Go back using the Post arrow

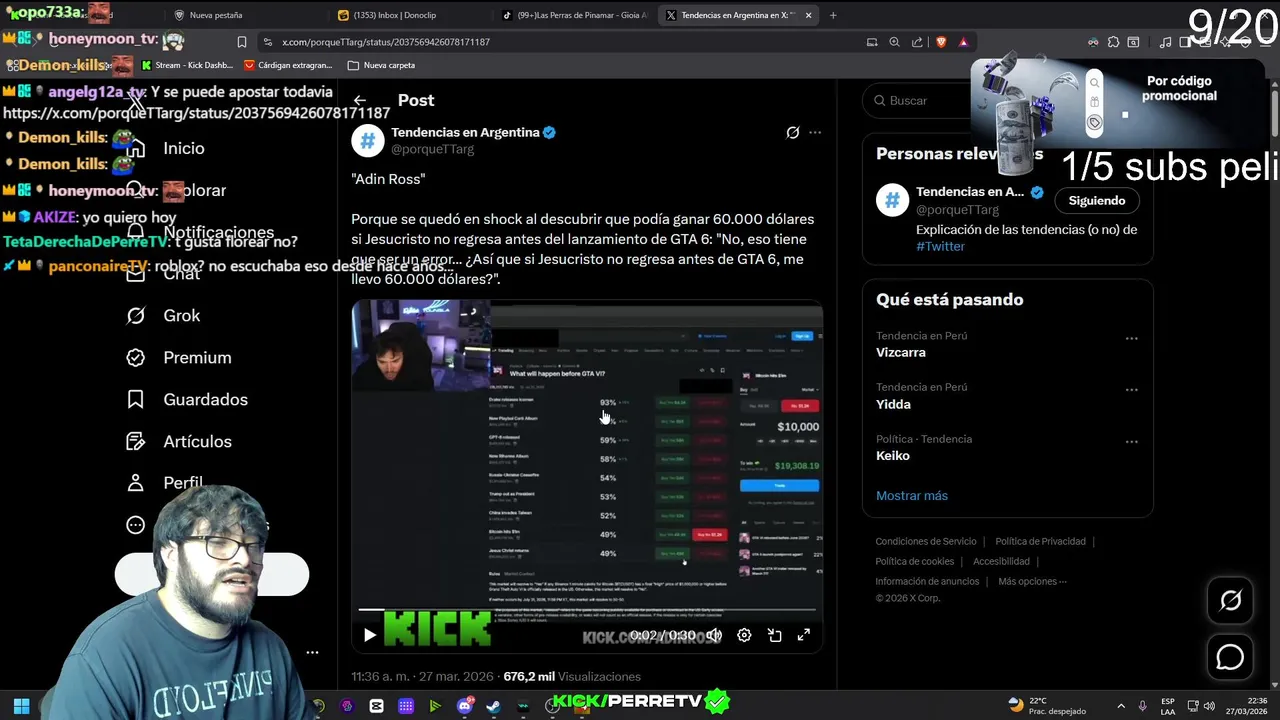(x=360, y=100)
